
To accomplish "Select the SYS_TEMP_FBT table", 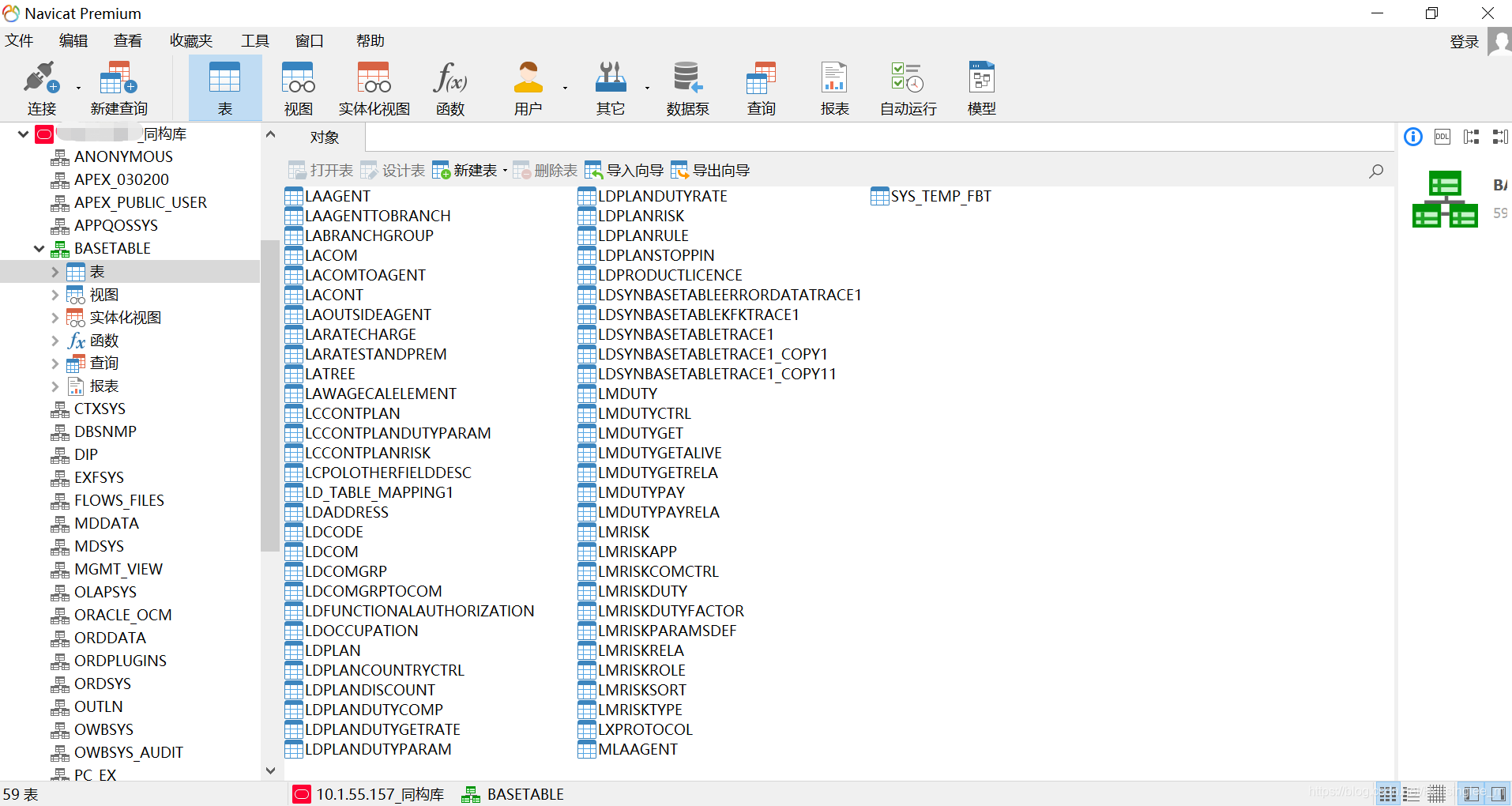I will 940,196.
